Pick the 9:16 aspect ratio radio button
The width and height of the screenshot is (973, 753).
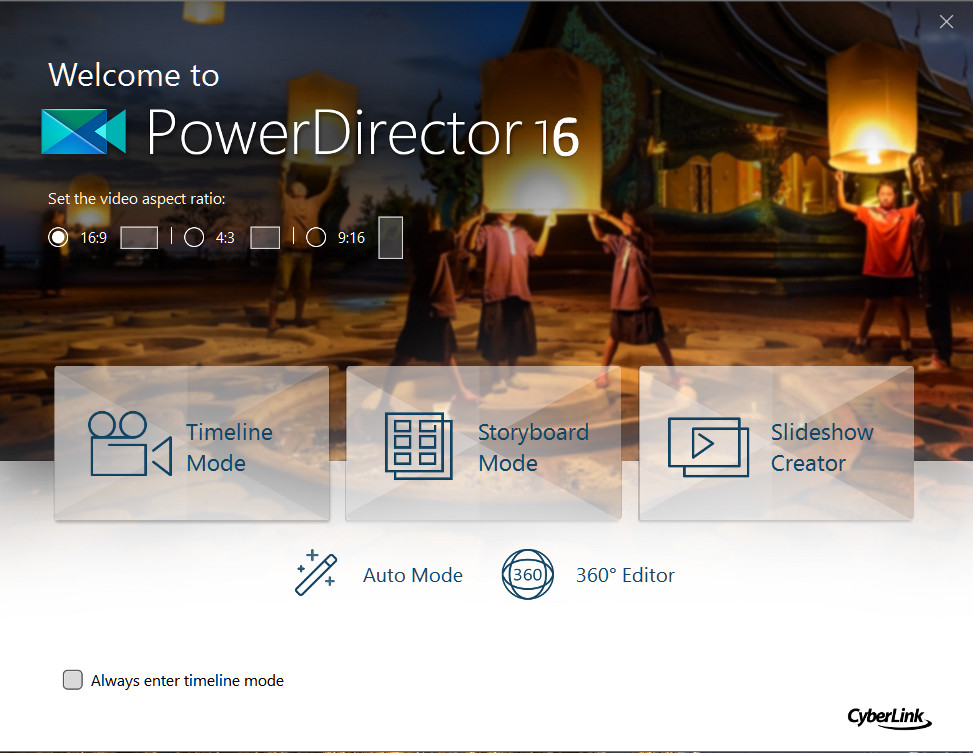316,237
